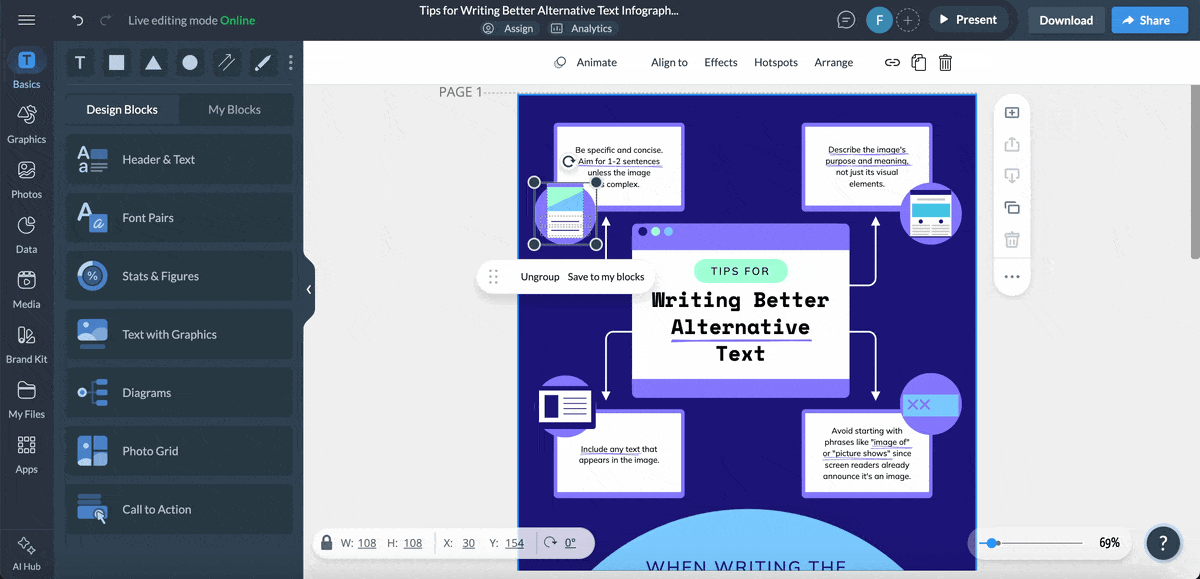Collapse the left Design Blocks panel
The image size is (1200, 579).
(x=308, y=289)
